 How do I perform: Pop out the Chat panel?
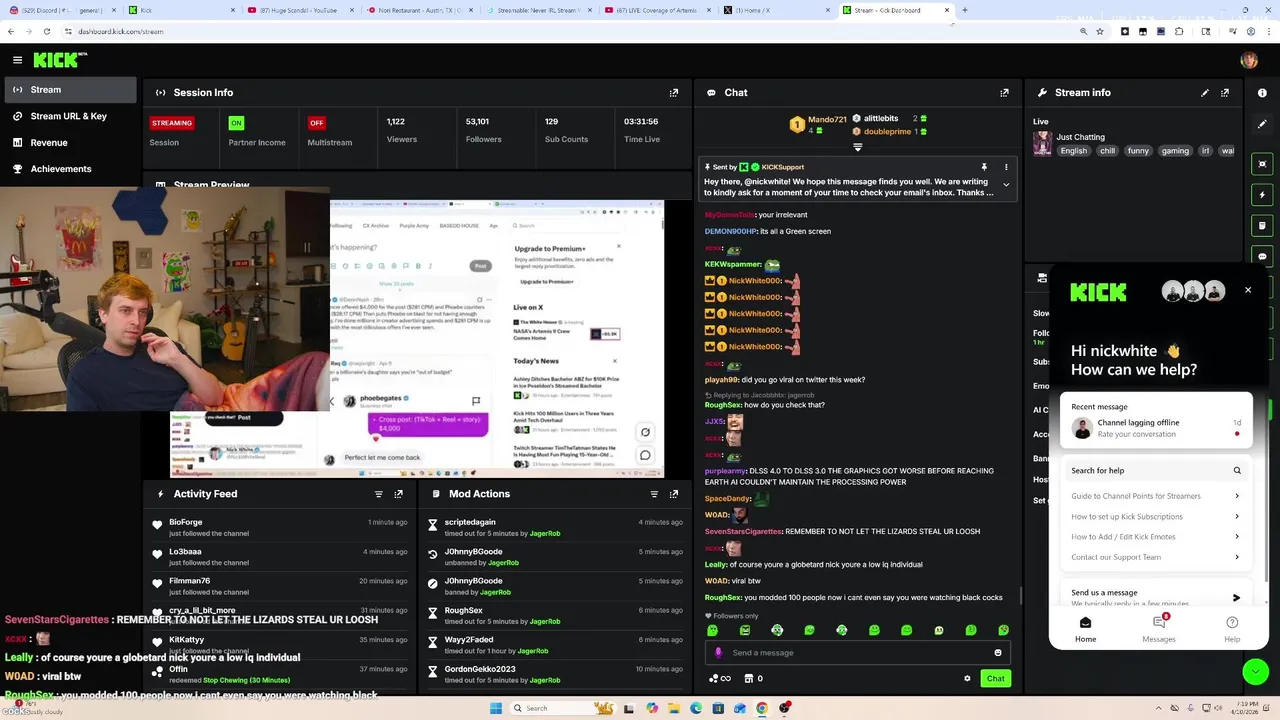point(1004,93)
